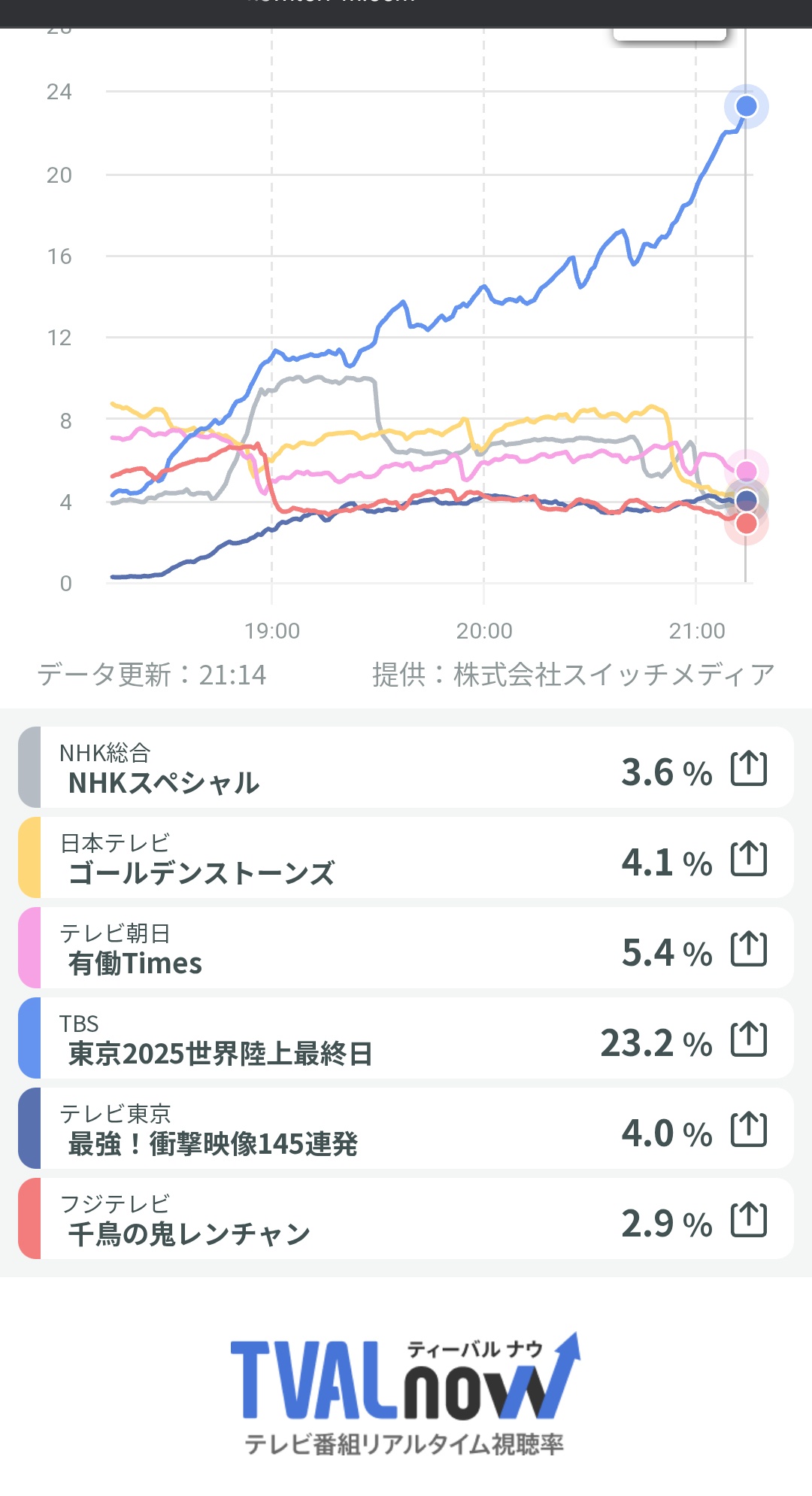
Task: Tap the yellow 日本テレビ color bar
Action: [x=29, y=857]
